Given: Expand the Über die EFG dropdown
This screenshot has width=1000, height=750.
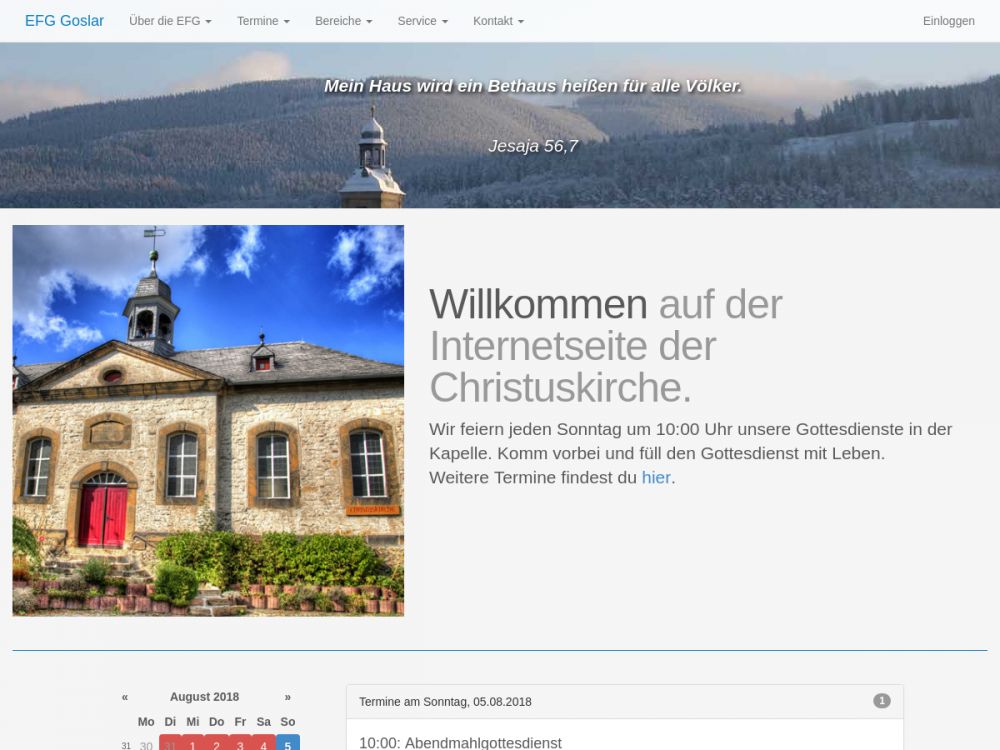Looking at the screenshot, I should 170,21.
